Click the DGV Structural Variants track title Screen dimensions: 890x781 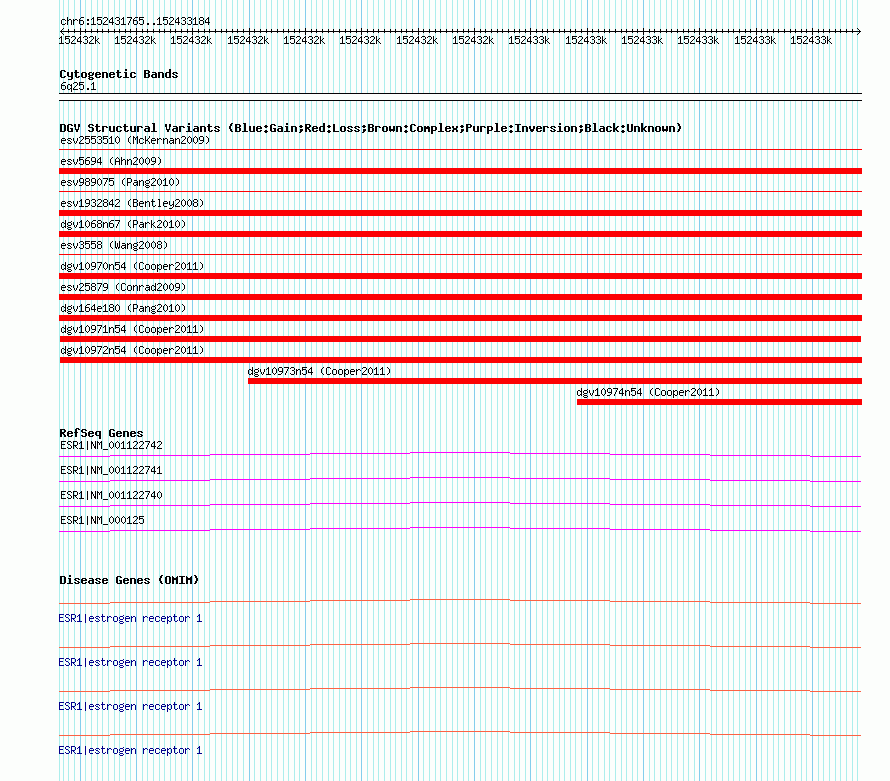371,128
